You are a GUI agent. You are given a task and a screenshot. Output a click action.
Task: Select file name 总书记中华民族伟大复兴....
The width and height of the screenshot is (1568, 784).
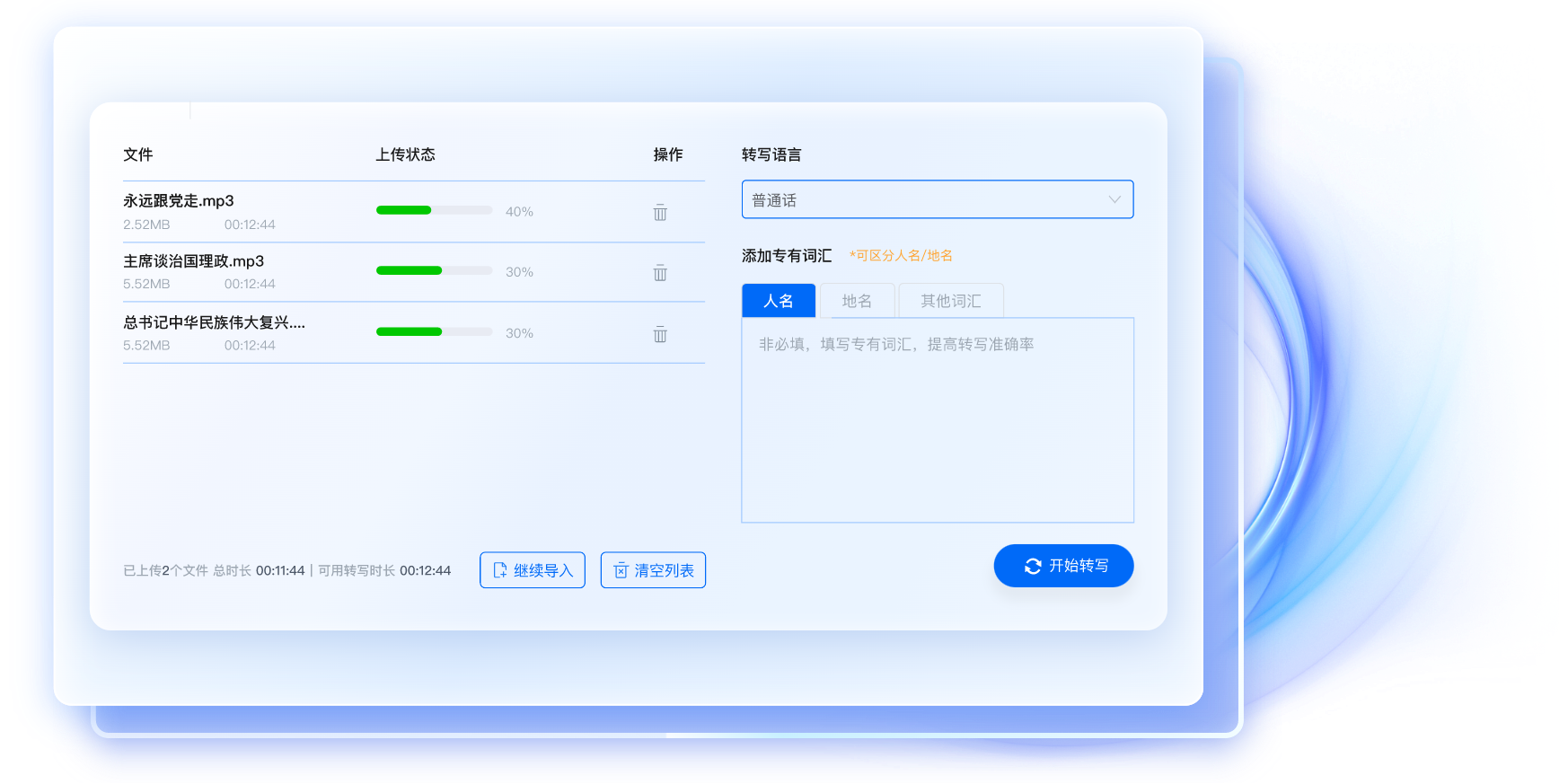[x=214, y=322]
